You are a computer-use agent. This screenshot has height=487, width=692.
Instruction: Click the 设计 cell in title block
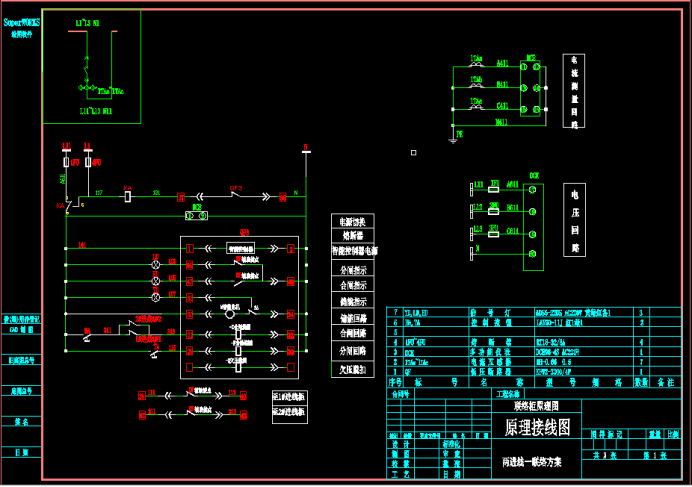[x=401, y=444]
